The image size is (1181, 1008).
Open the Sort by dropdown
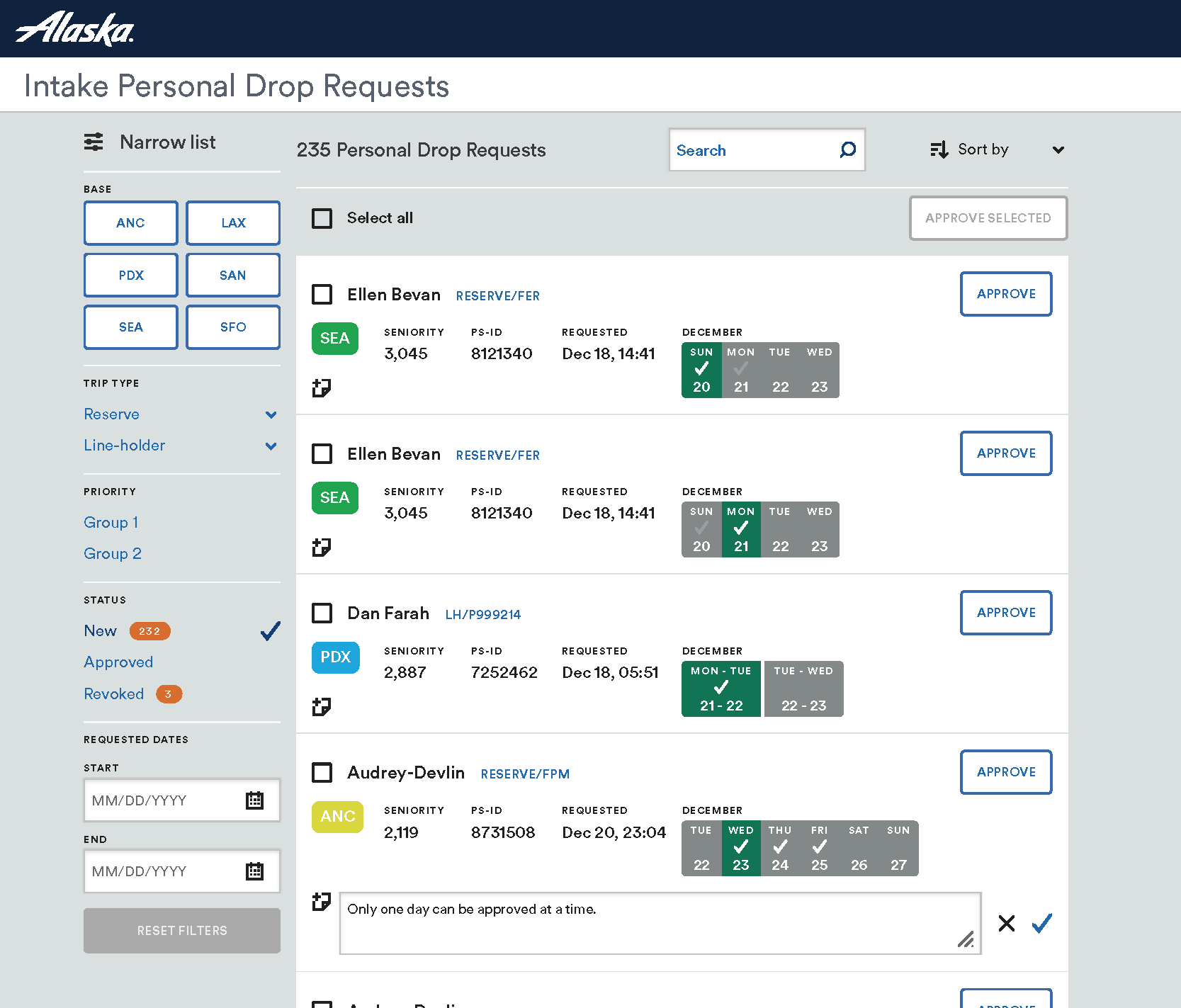[x=998, y=149]
